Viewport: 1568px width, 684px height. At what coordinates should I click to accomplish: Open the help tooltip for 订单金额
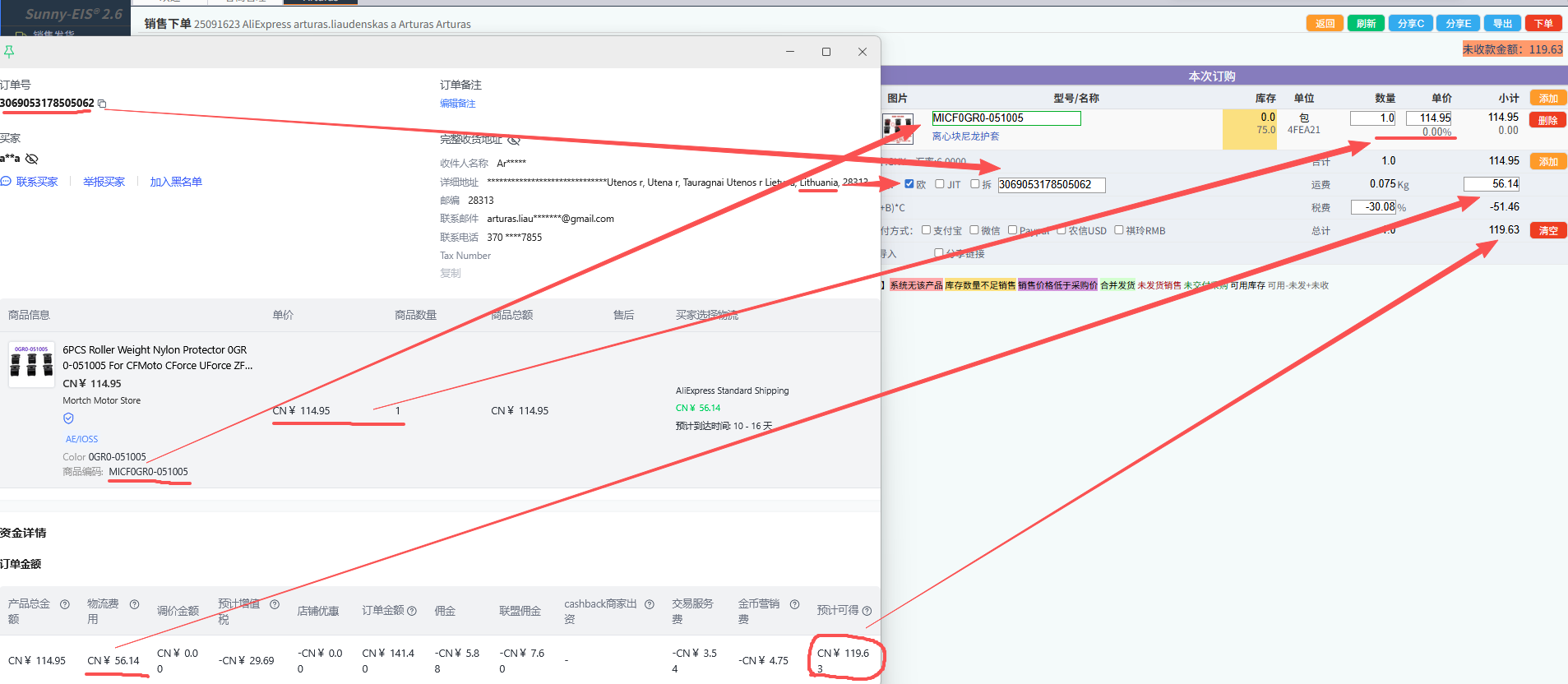click(412, 611)
